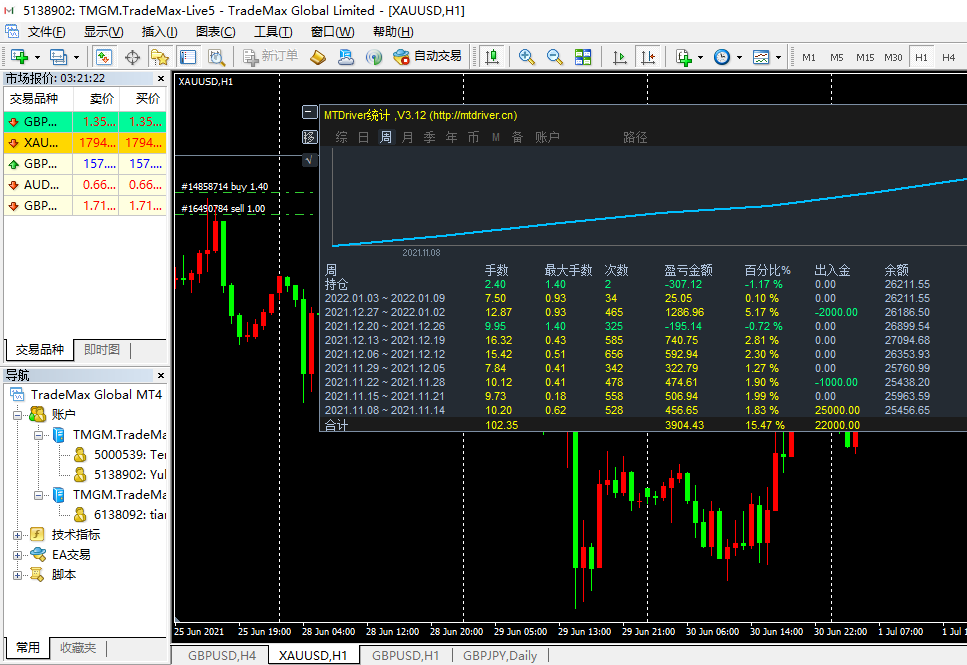
Task: Expand the EA交易 tree node
Action: click(17, 555)
